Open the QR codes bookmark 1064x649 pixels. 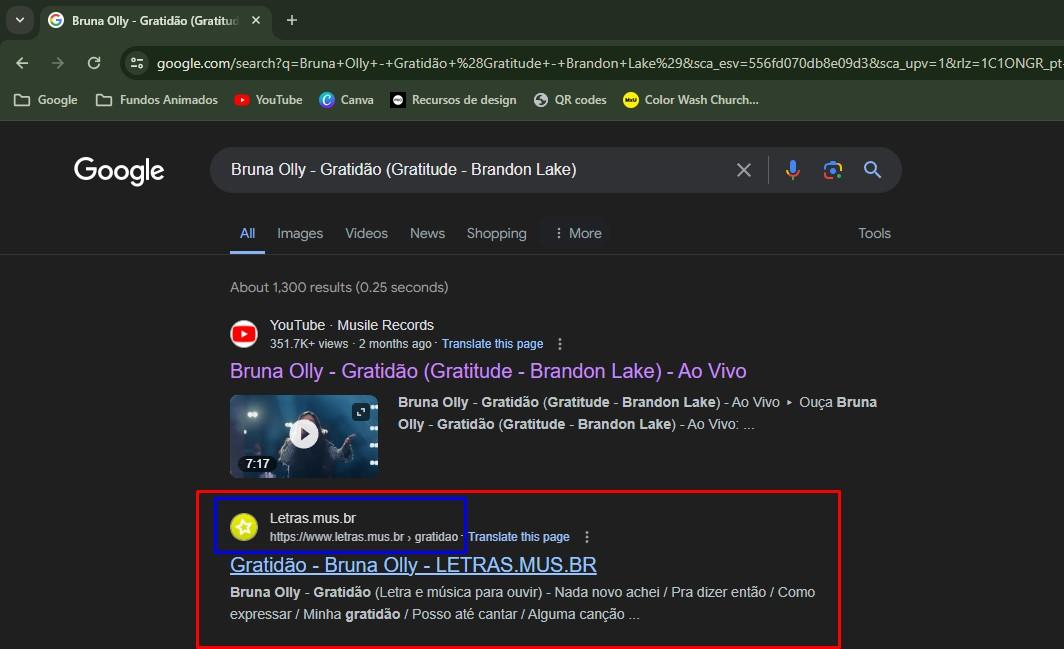click(x=570, y=100)
